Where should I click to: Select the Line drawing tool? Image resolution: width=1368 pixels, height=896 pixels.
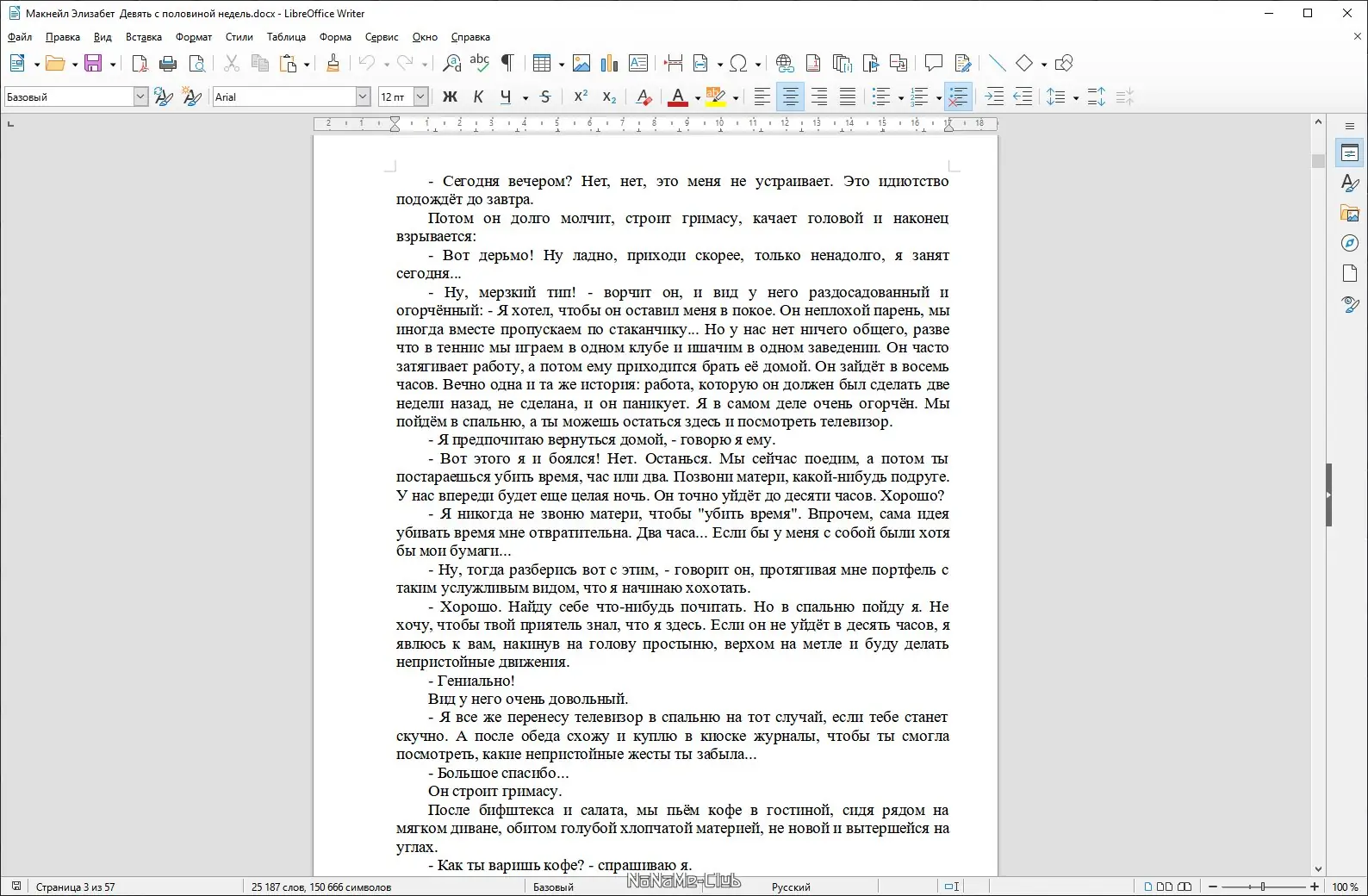998,63
